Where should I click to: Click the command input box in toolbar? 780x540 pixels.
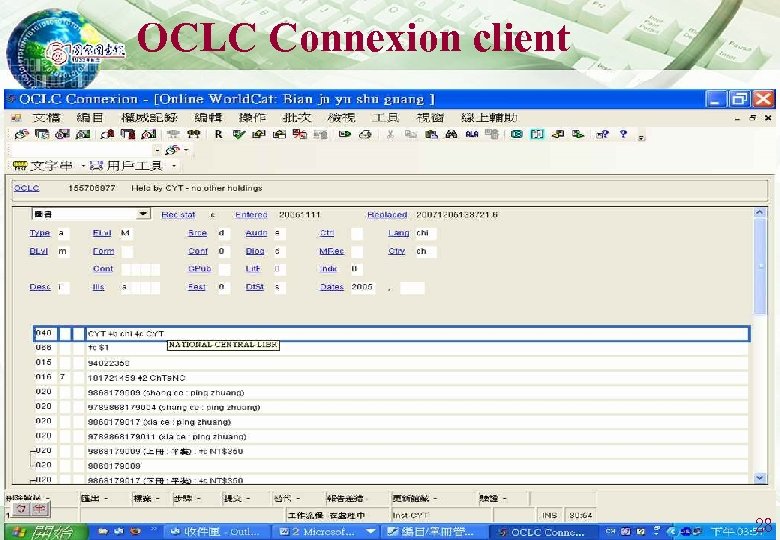[x=81, y=150]
